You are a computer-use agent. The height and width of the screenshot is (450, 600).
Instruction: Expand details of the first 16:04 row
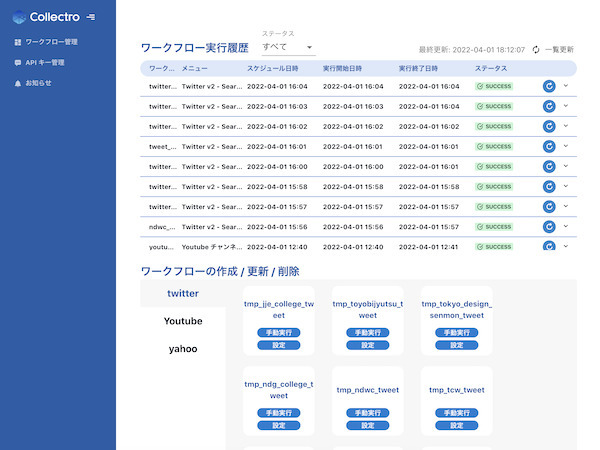566,86
